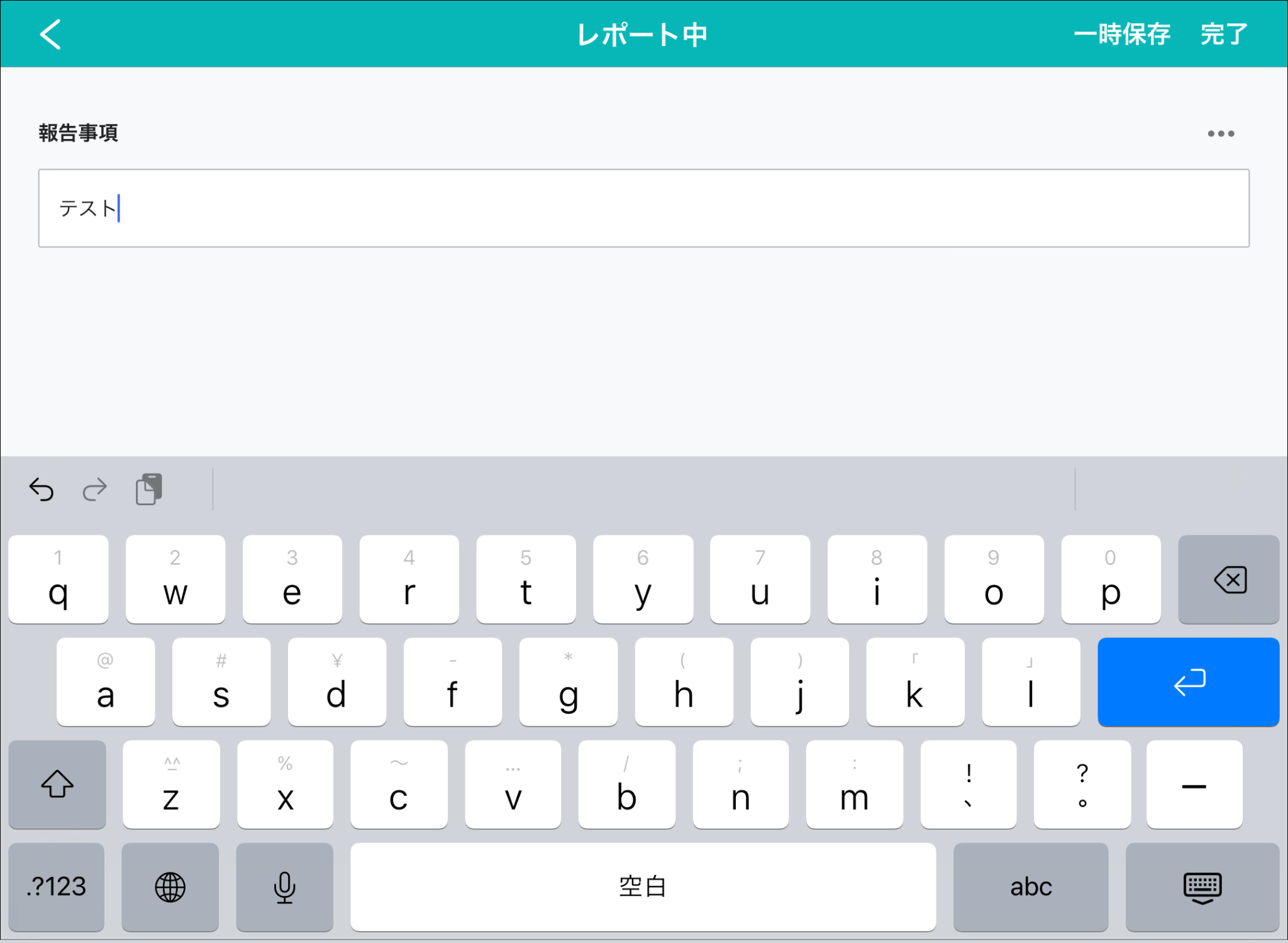The image size is (1288, 943).
Task: Open the three-dot menu beside 報告事項
Action: (1220, 133)
